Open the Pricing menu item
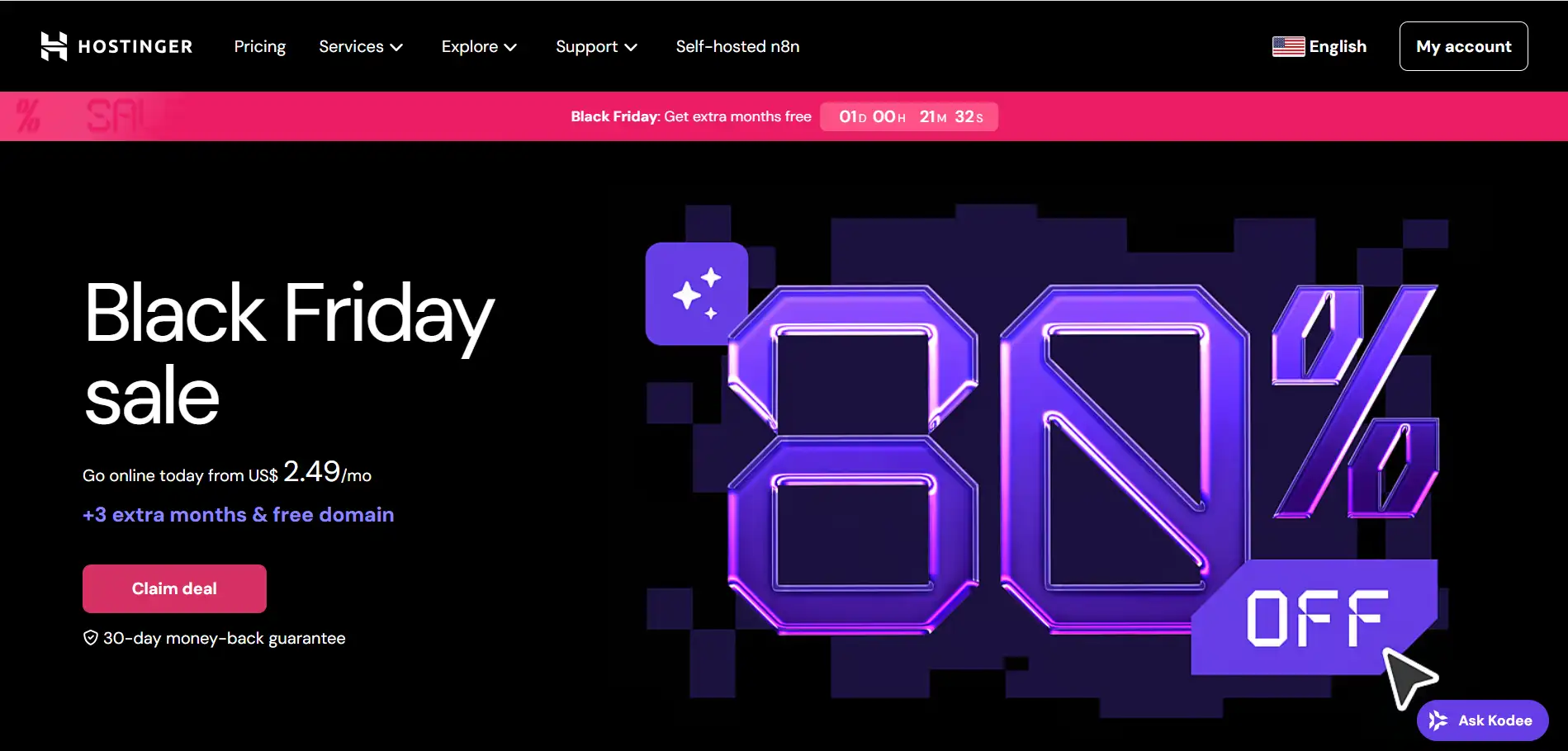1568x751 pixels. (x=259, y=47)
